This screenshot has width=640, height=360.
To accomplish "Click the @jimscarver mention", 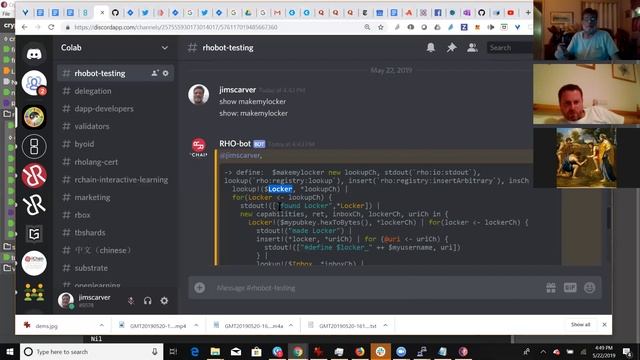I will [x=241, y=156].
